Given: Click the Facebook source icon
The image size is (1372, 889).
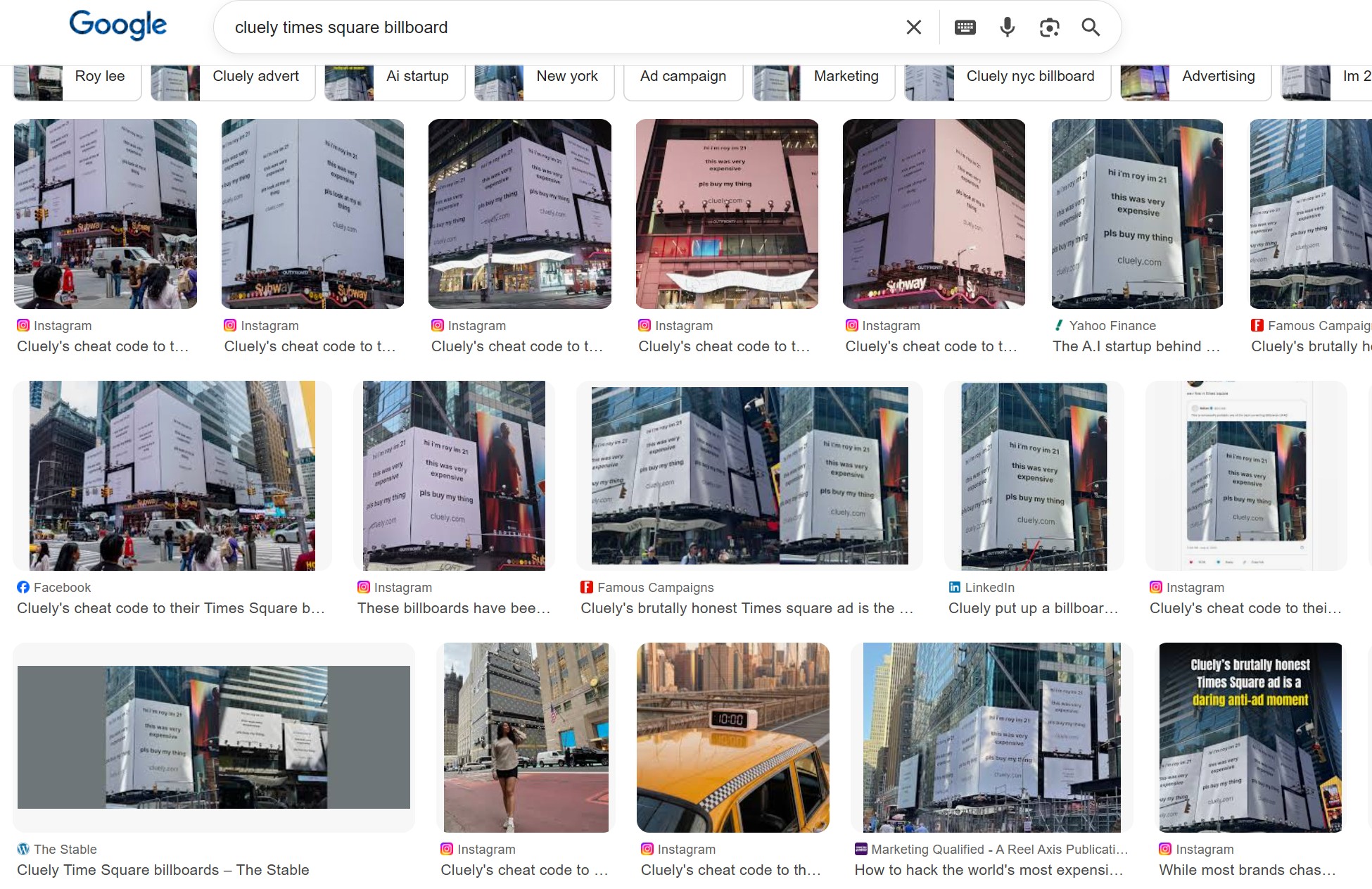Looking at the screenshot, I should tap(23, 587).
